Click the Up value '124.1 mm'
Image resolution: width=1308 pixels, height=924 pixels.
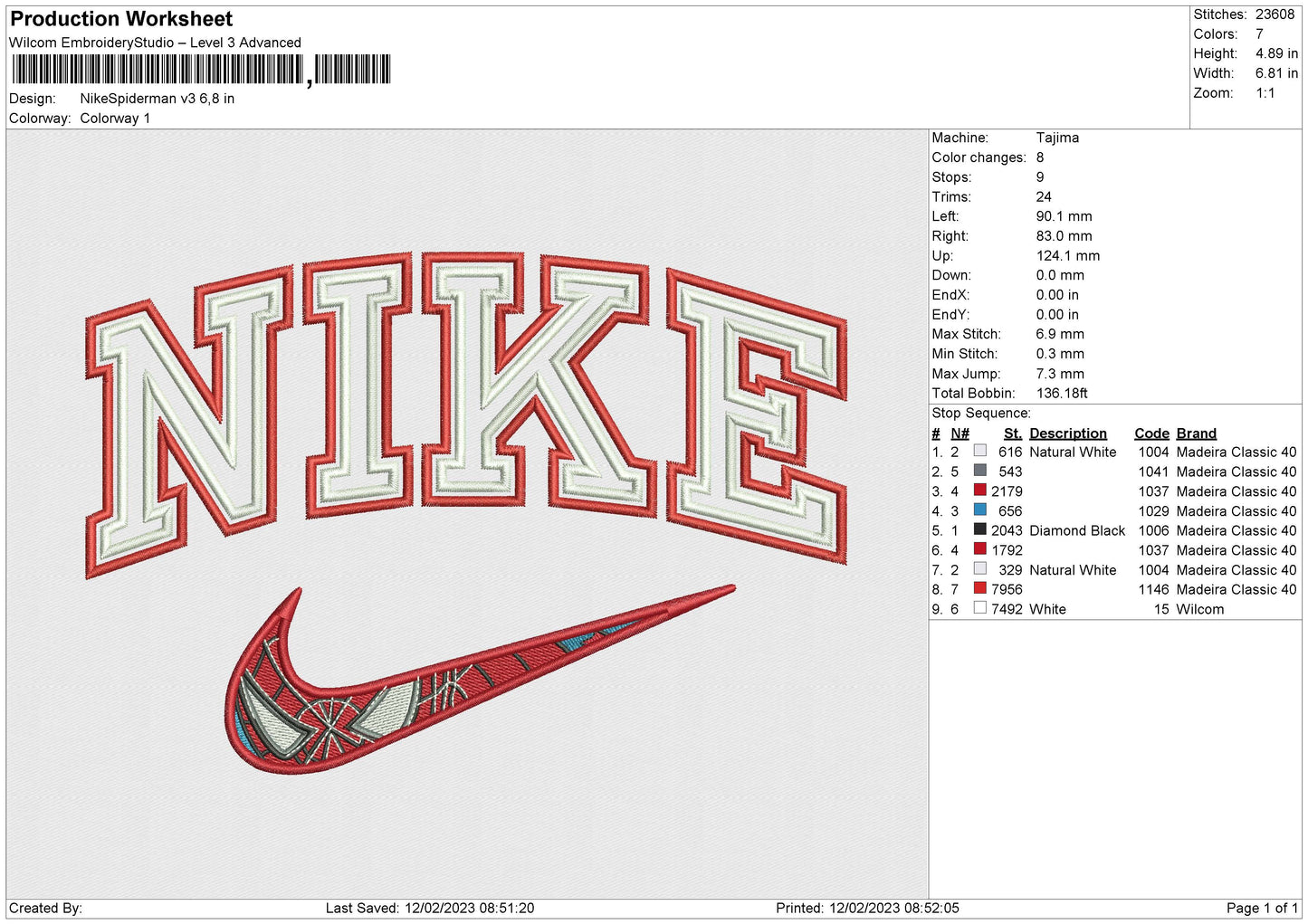click(1068, 256)
